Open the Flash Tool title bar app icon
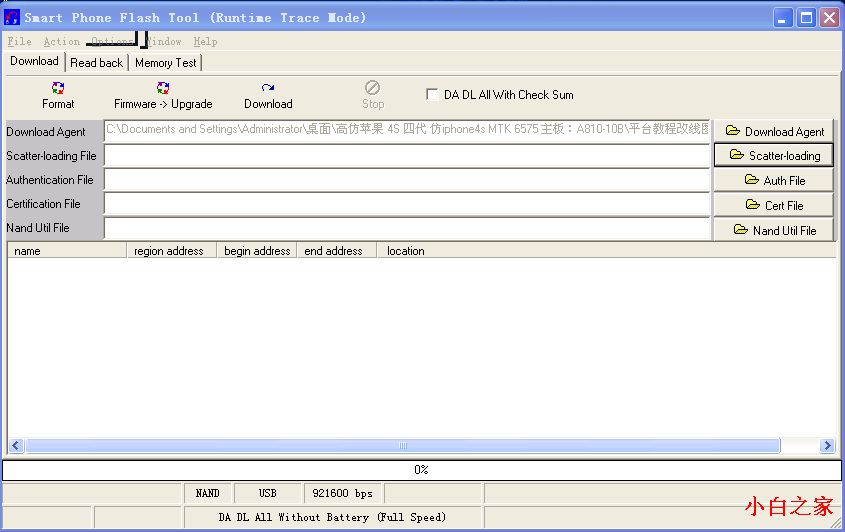This screenshot has width=845, height=532. [12, 18]
